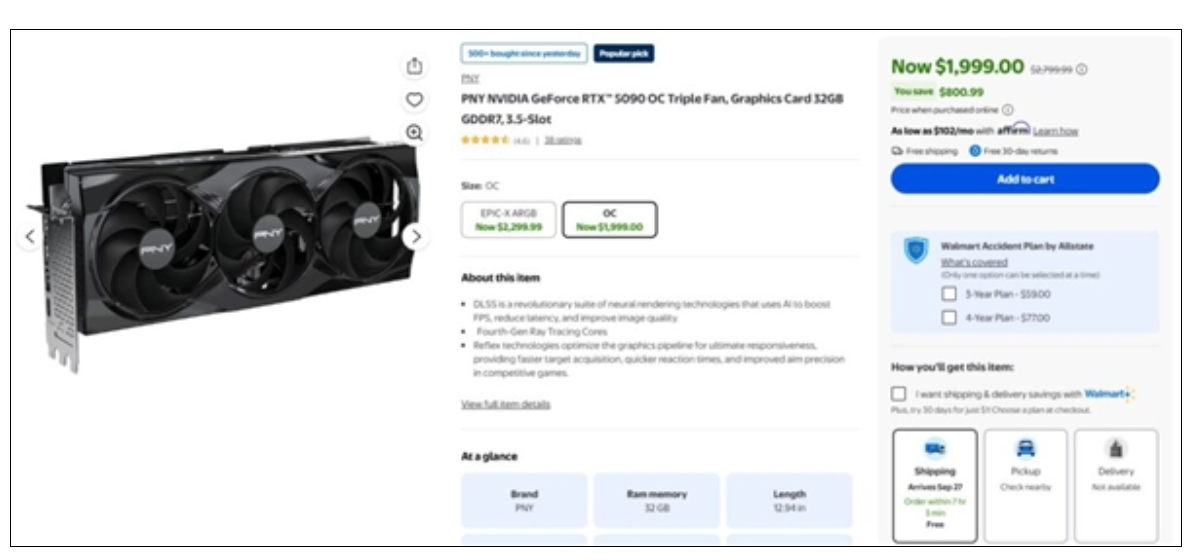Choose the Pickup fulfillment option
The image size is (1194, 560).
click(x=1026, y=485)
